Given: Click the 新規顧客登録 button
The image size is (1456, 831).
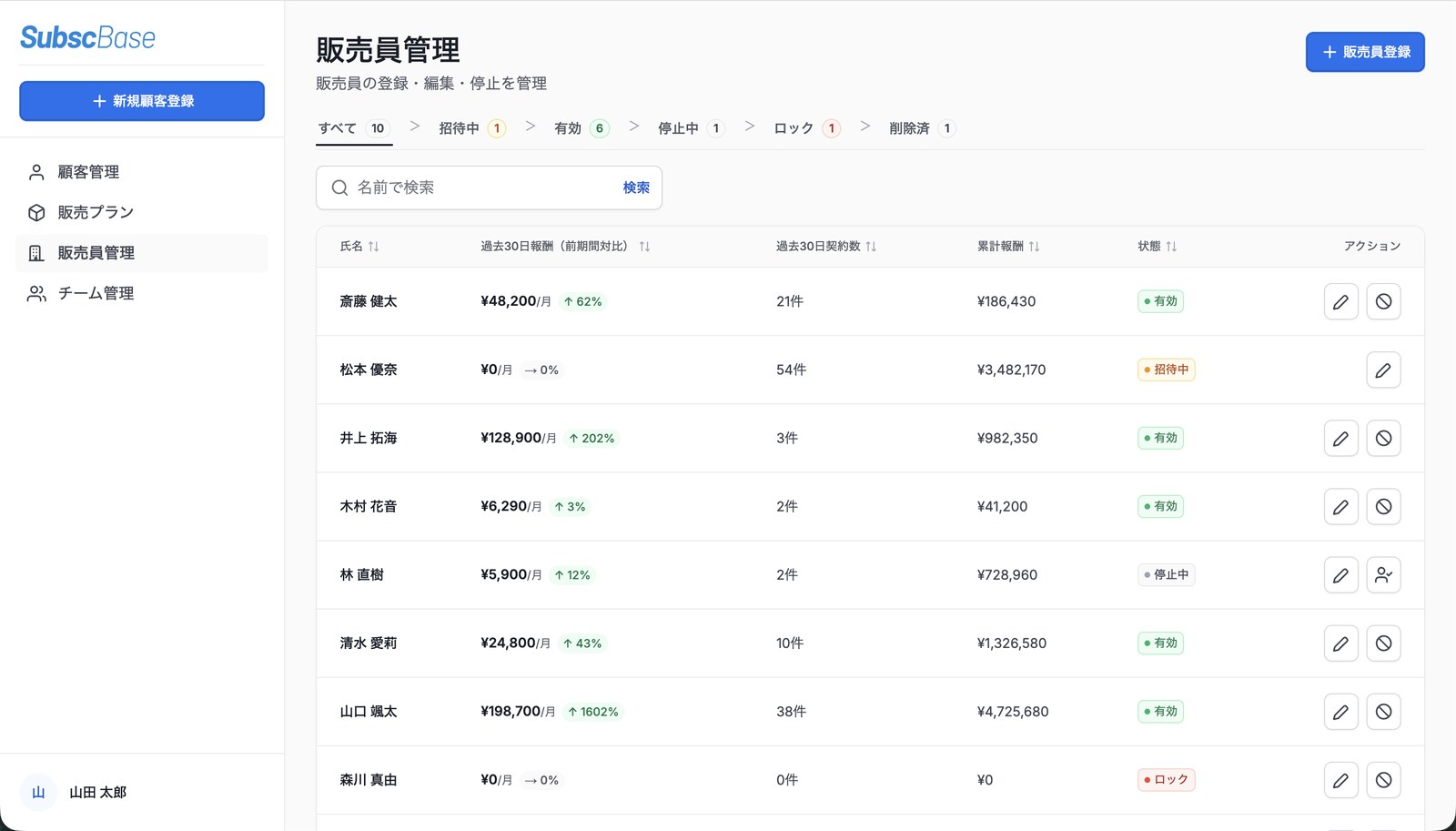Looking at the screenshot, I should coord(142,101).
